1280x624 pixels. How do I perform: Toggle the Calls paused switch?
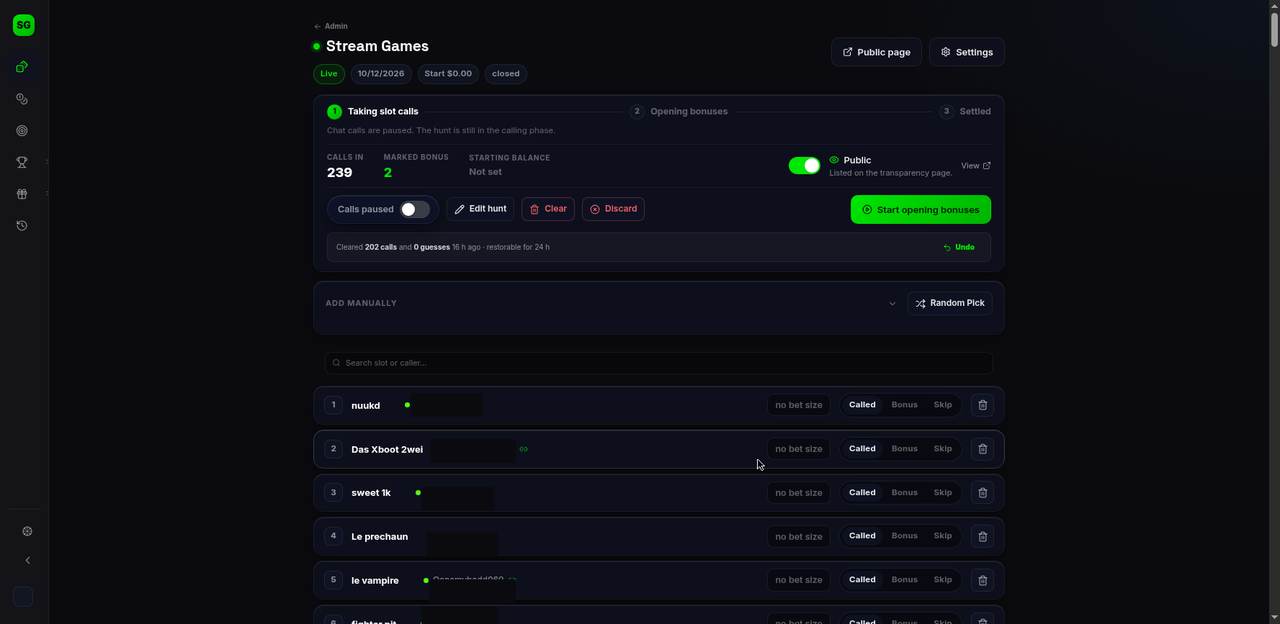point(415,209)
